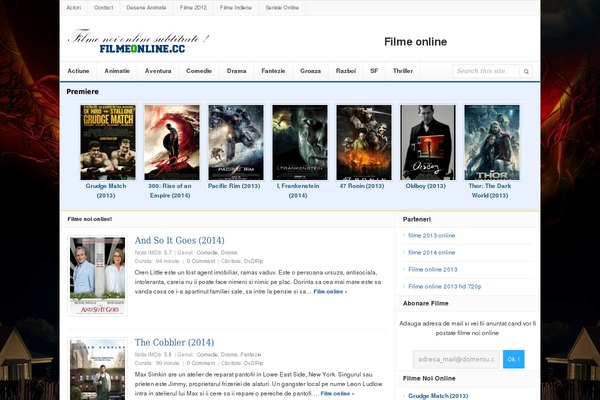Open the Oldboy poster thumbnail
This screenshot has height=400, width=600.
click(x=428, y=142)
